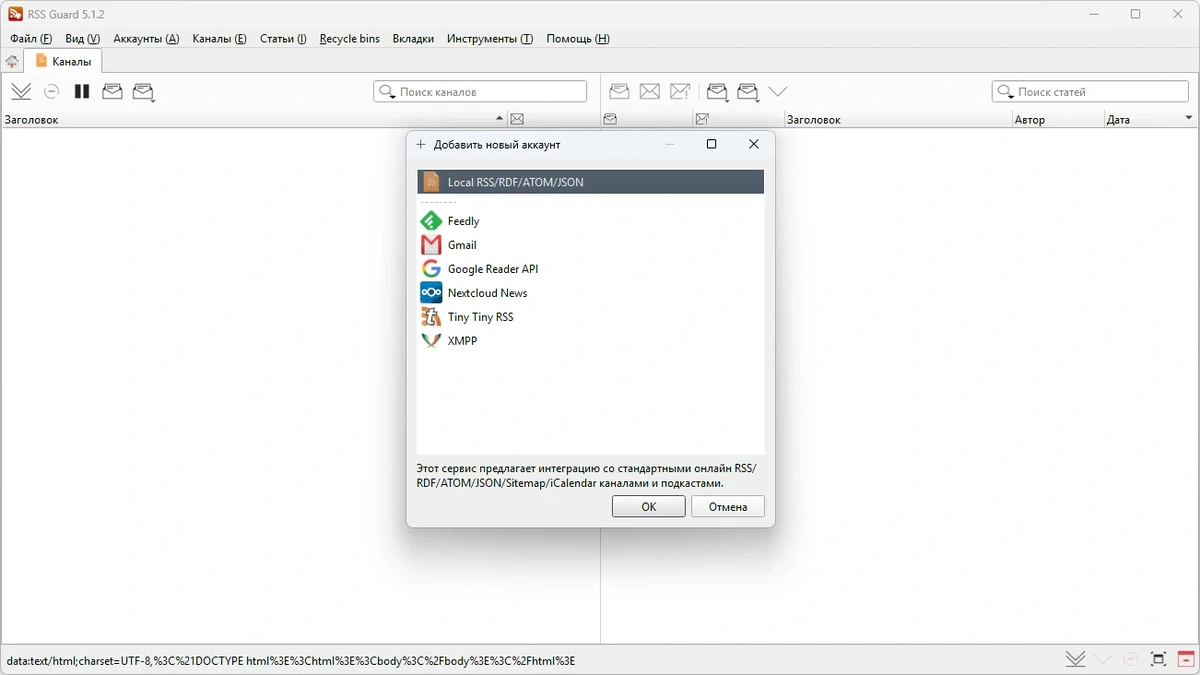This screenshot has width=1200, height=675.
Task: Click envelope column header in article list
Action: (610, 119)
